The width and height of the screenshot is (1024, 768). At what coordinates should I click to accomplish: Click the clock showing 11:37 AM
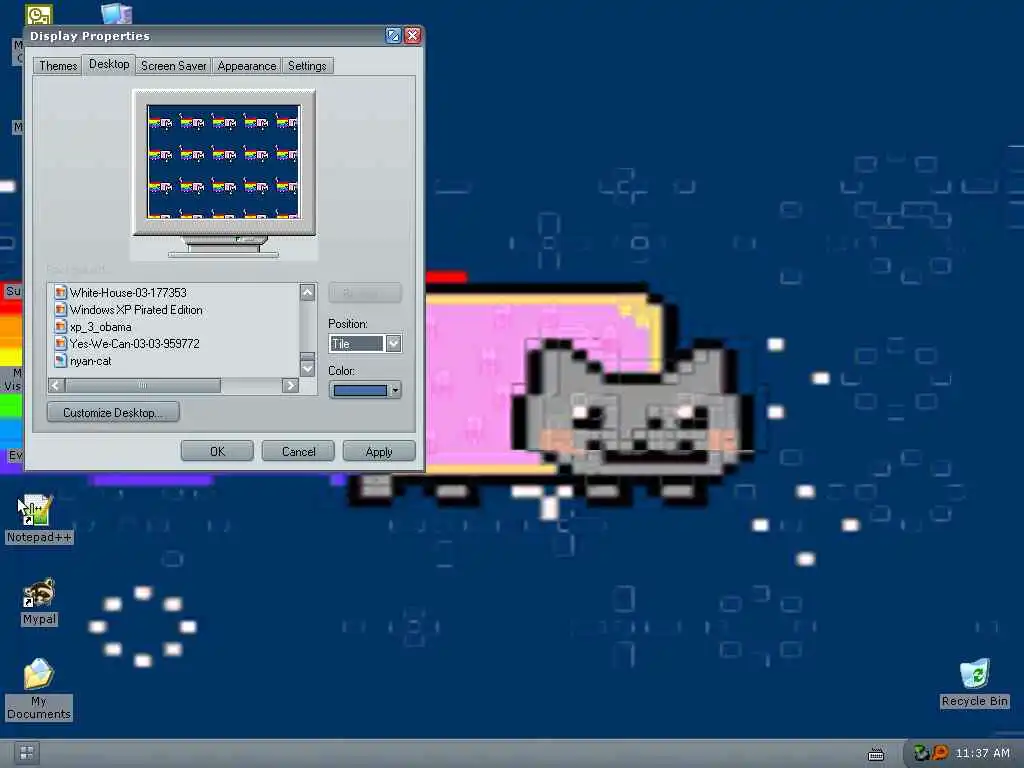pos(982,753)
